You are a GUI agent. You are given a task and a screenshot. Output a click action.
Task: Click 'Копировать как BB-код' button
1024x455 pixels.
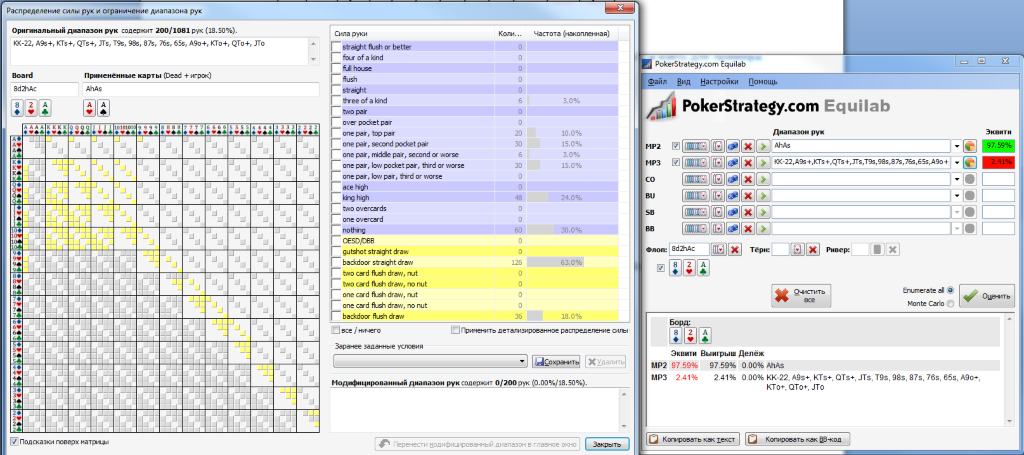tap(797, 439)
